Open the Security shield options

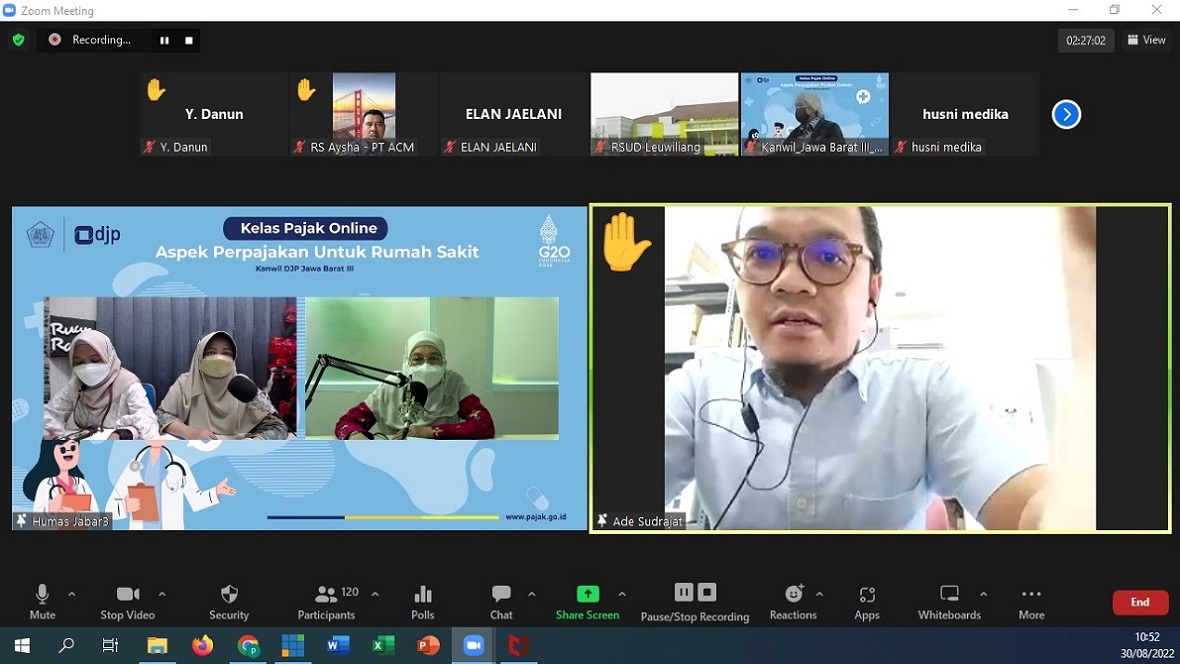[x=229, y=602]
